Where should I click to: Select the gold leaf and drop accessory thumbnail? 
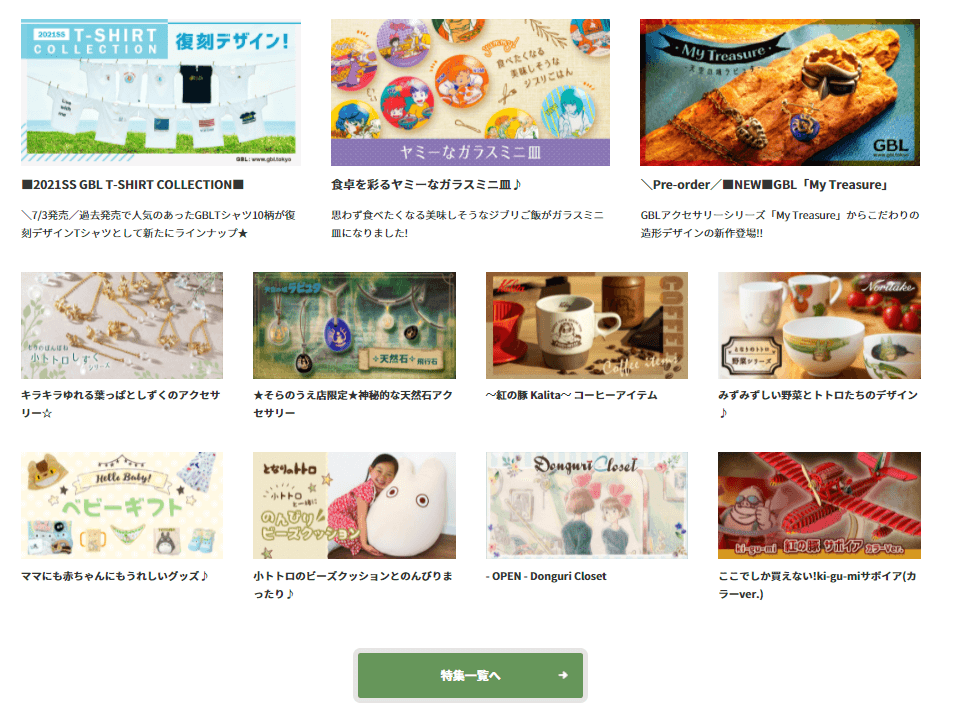[x=122, y=325]
